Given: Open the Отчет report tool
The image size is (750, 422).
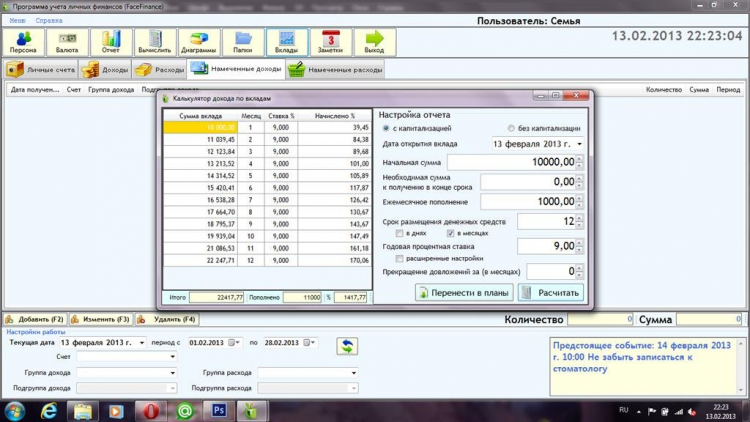Looking at the screenshot, I should click(x=111, y=42).
